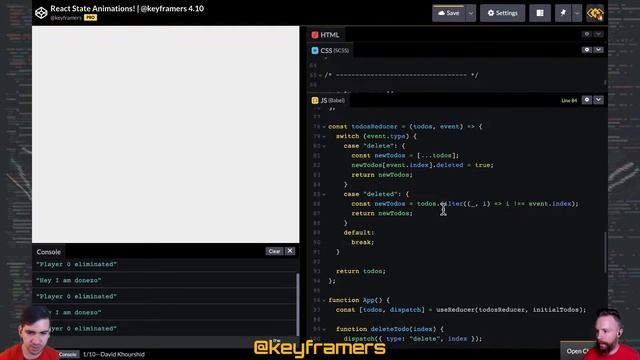The width and height of the screenshot is (640, 360).
Task: Select the HTML editor tab
Action: 326,35
